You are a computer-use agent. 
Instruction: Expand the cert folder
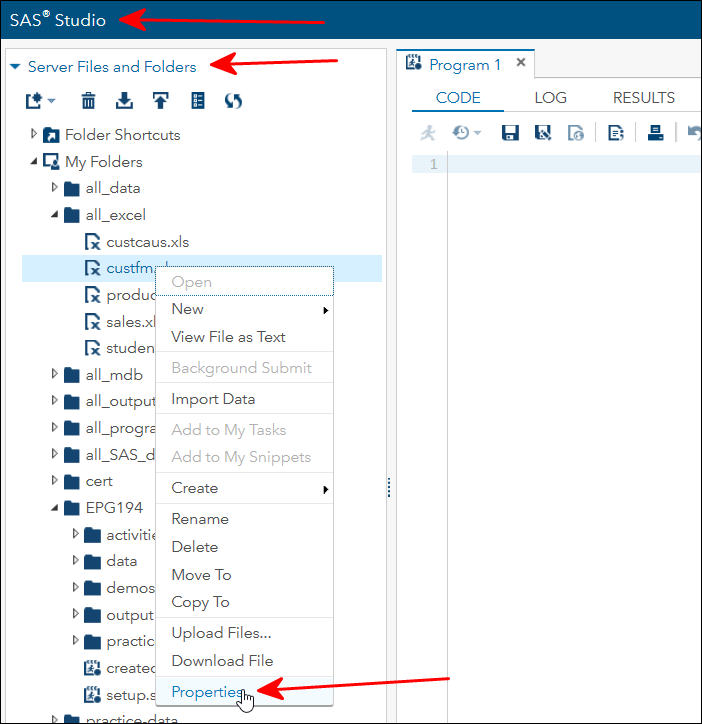54,480
